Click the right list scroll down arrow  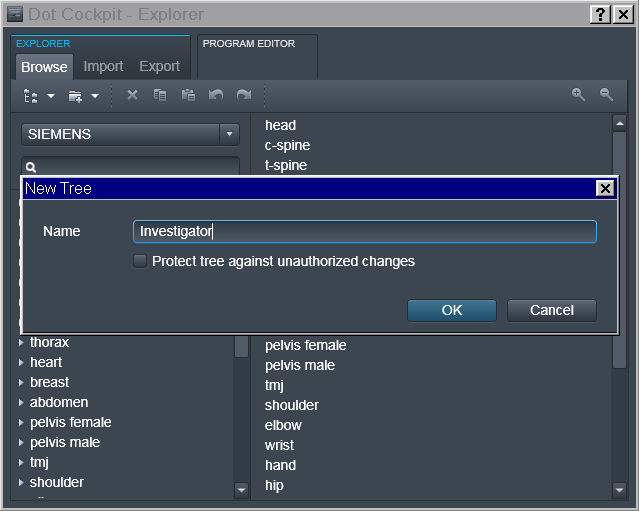point(619,490)
